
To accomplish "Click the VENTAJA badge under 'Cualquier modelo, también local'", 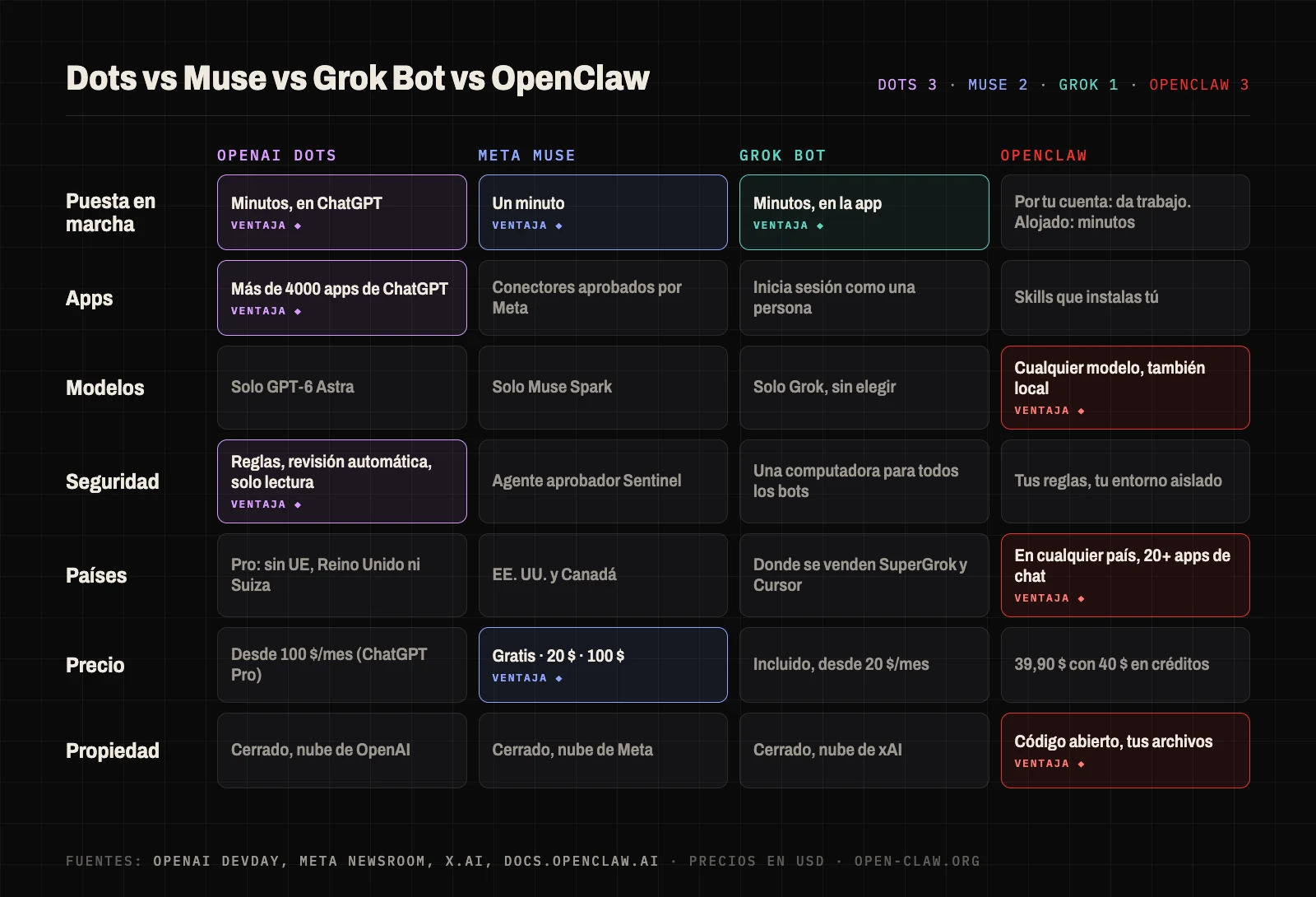I will coord(1050,411).
